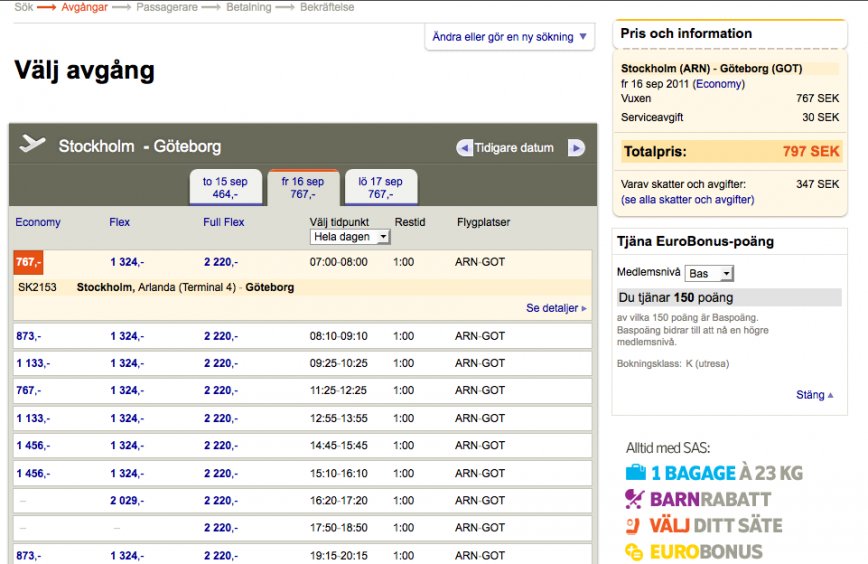Select the 873,- Economy fare at 08:10
Viewport: 868px width, 564px height.
[29, 336]
